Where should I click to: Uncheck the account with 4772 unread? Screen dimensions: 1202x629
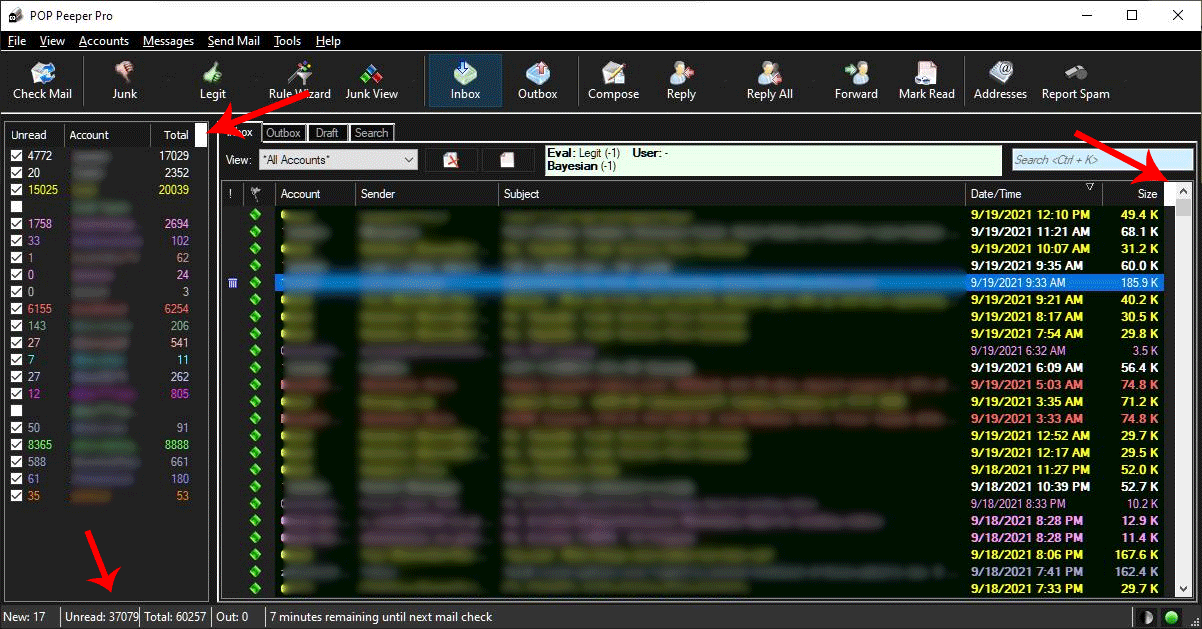(16, 156)
